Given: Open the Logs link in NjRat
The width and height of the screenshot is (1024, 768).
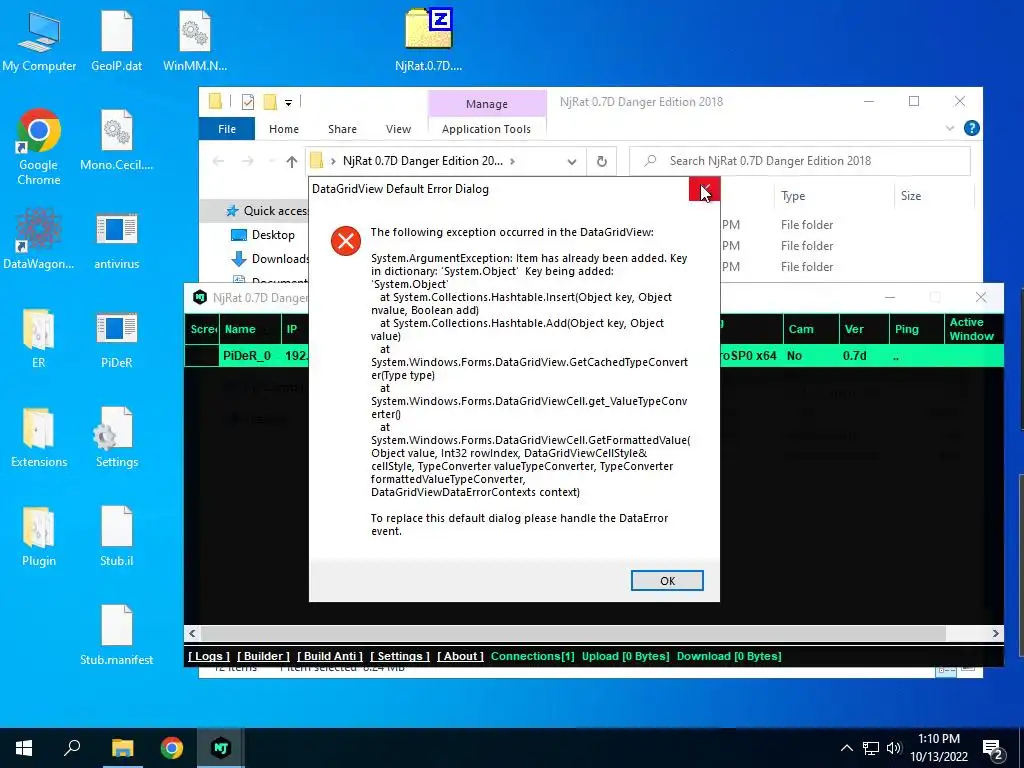Looking at the screenshot, I should click(209, 656).
